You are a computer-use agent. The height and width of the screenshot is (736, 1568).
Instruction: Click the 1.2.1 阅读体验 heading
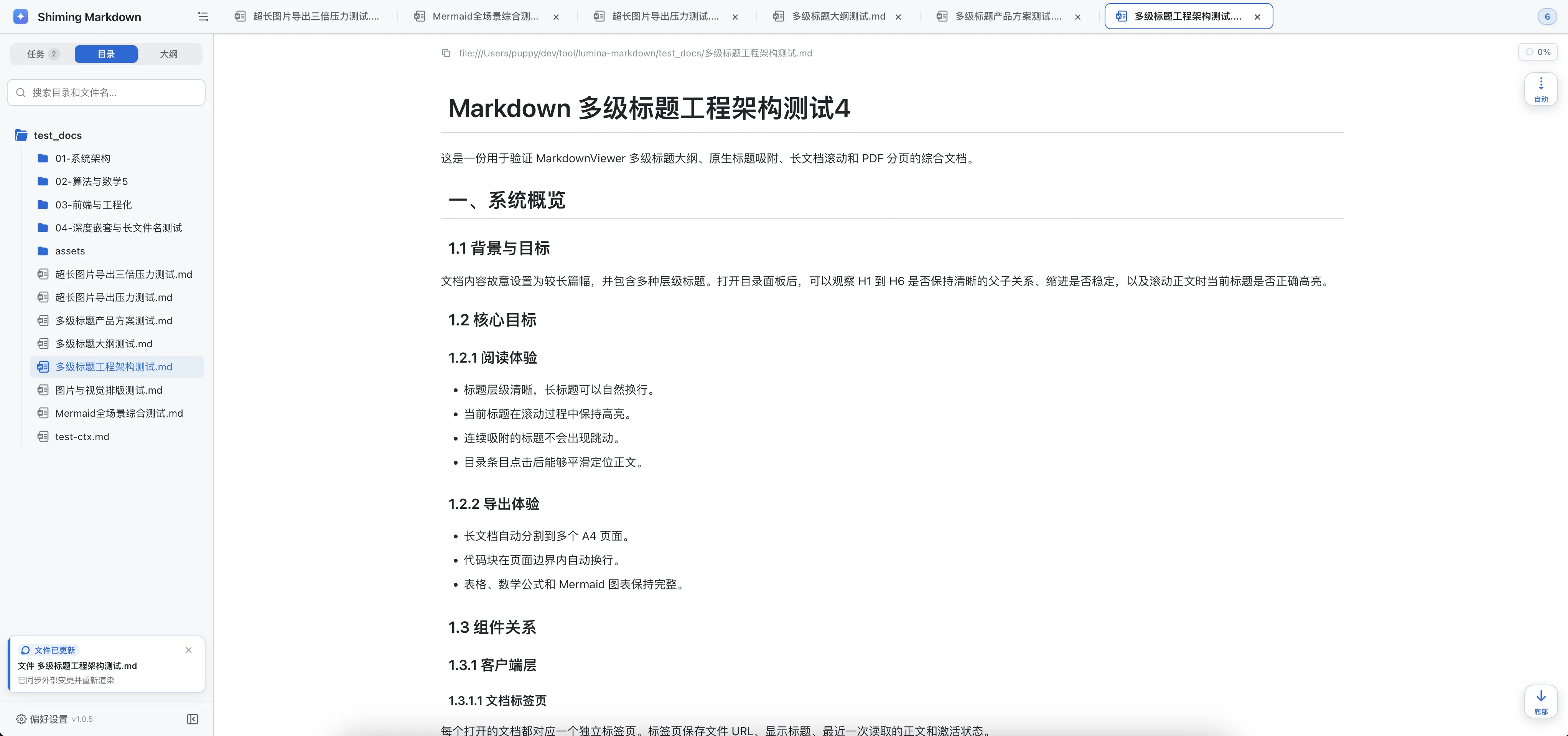click(x=492, y=357)
